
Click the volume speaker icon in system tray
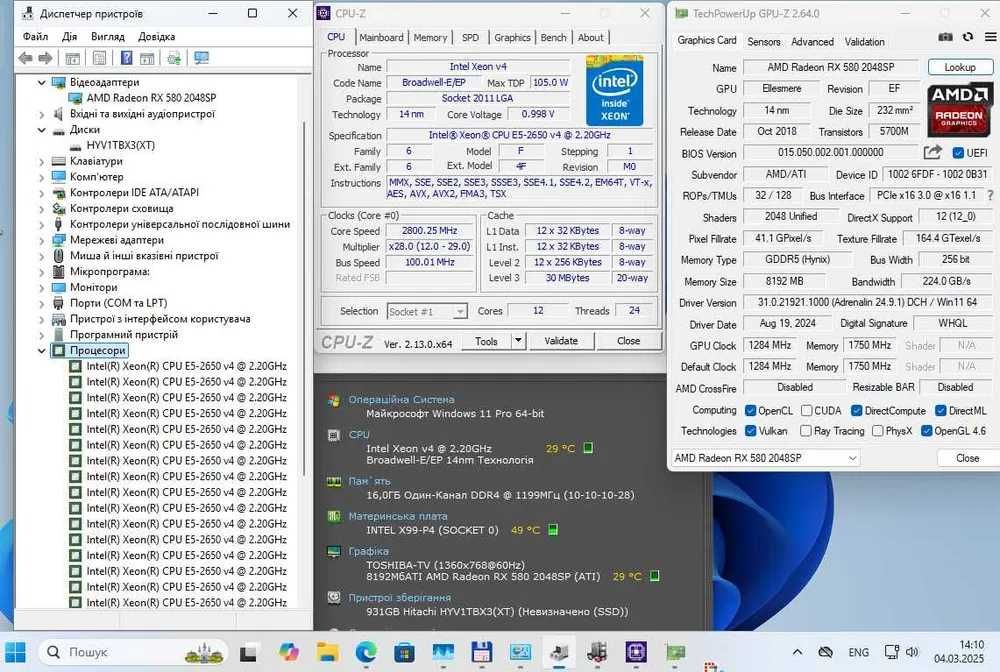(912, 652)
